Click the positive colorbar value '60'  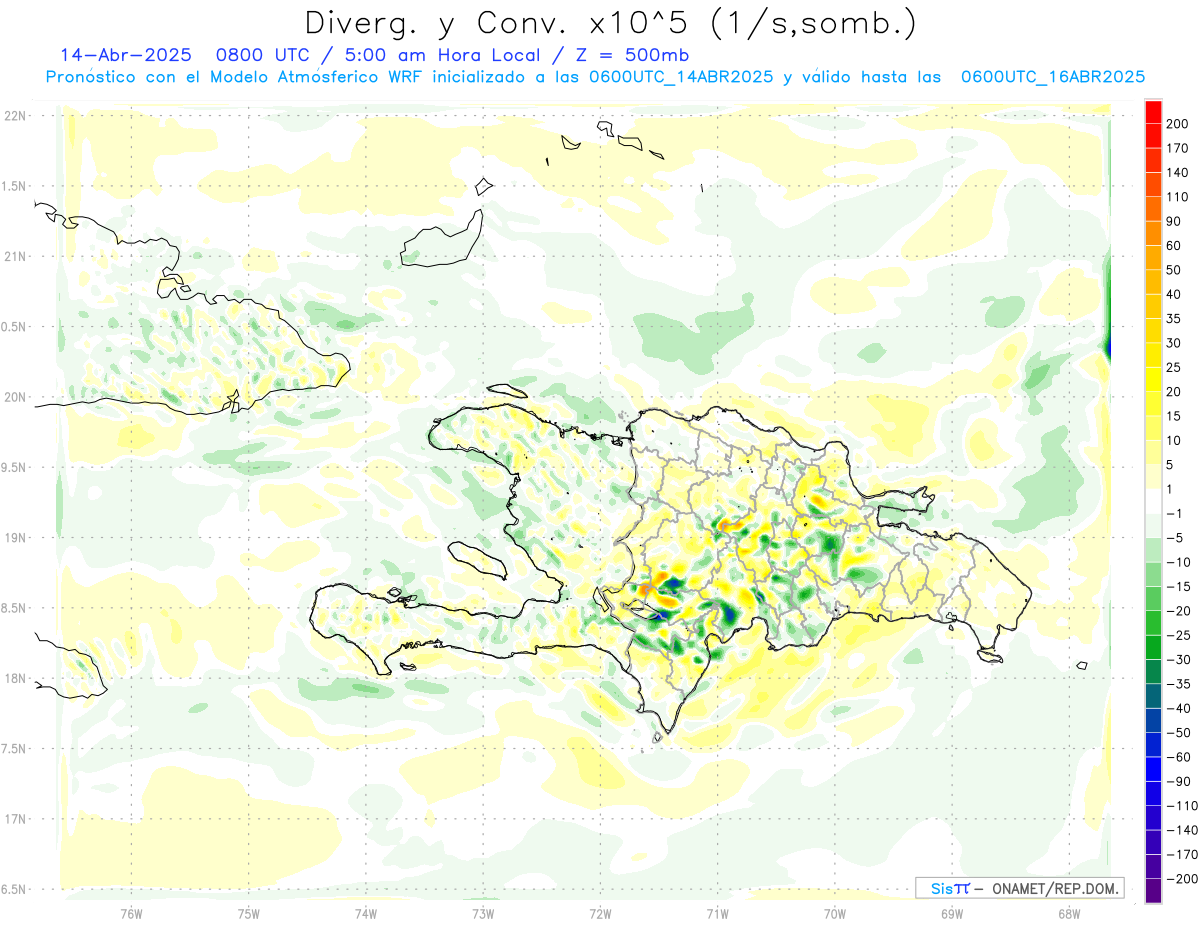tap(1175, 245)
